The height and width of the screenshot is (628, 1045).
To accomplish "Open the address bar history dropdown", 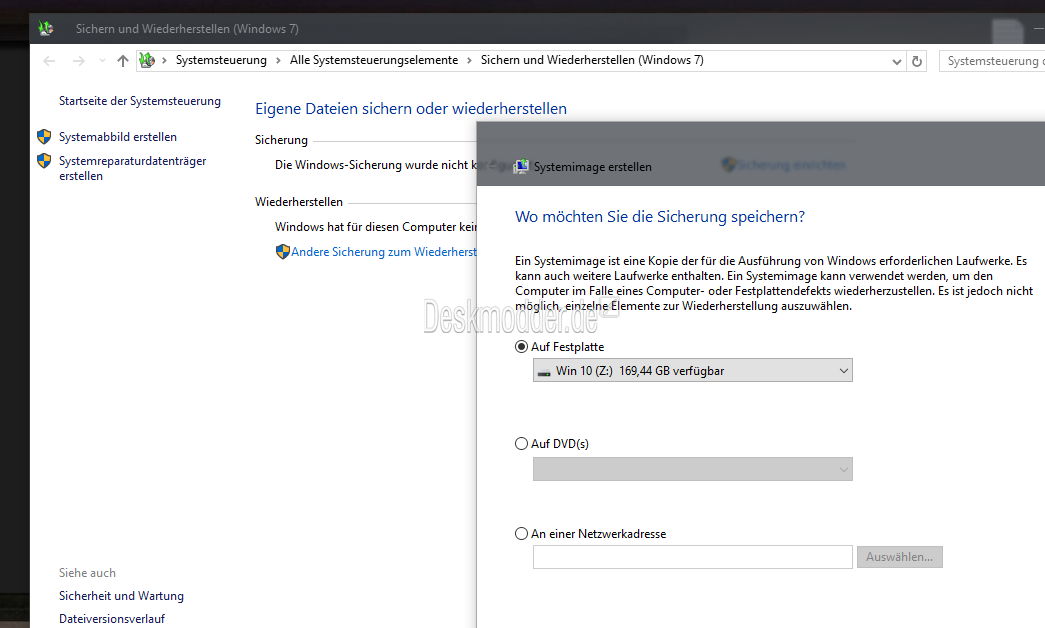I will 897,61.
